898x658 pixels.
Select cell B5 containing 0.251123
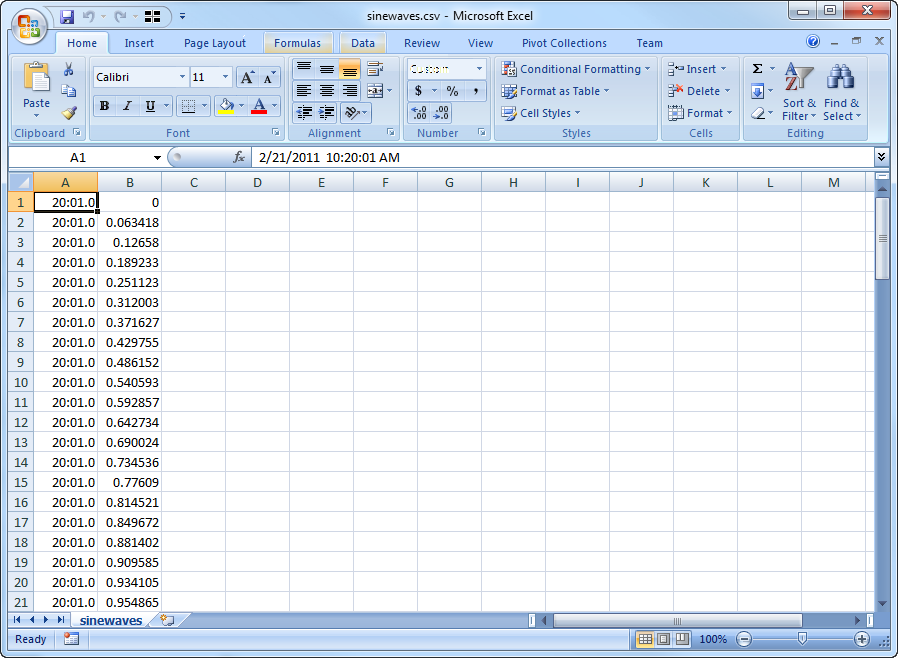(x=130, y=282)
